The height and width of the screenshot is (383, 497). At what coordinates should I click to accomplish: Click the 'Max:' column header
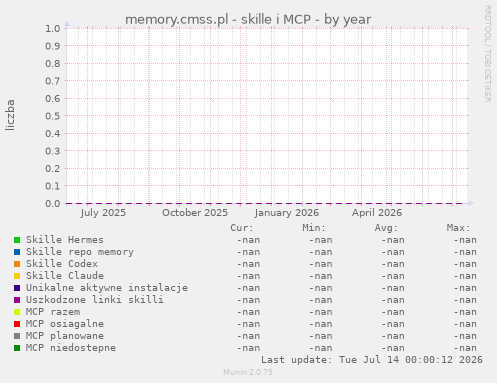point(458,228)
